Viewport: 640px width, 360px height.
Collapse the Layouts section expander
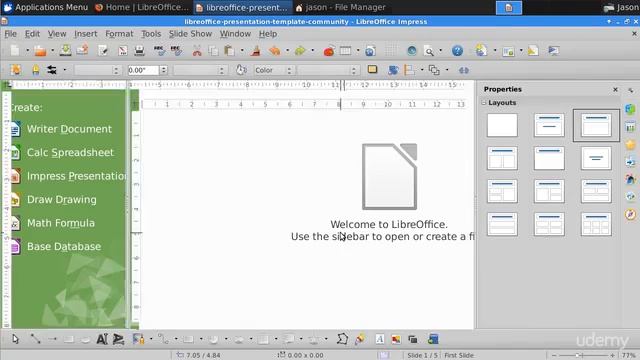coord(484,103)
